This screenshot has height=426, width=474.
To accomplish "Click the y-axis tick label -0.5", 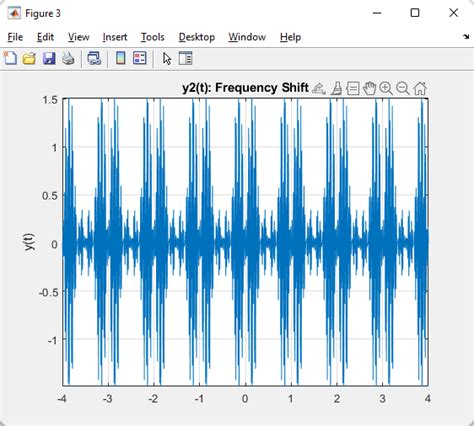I will [x=49, y=292].
